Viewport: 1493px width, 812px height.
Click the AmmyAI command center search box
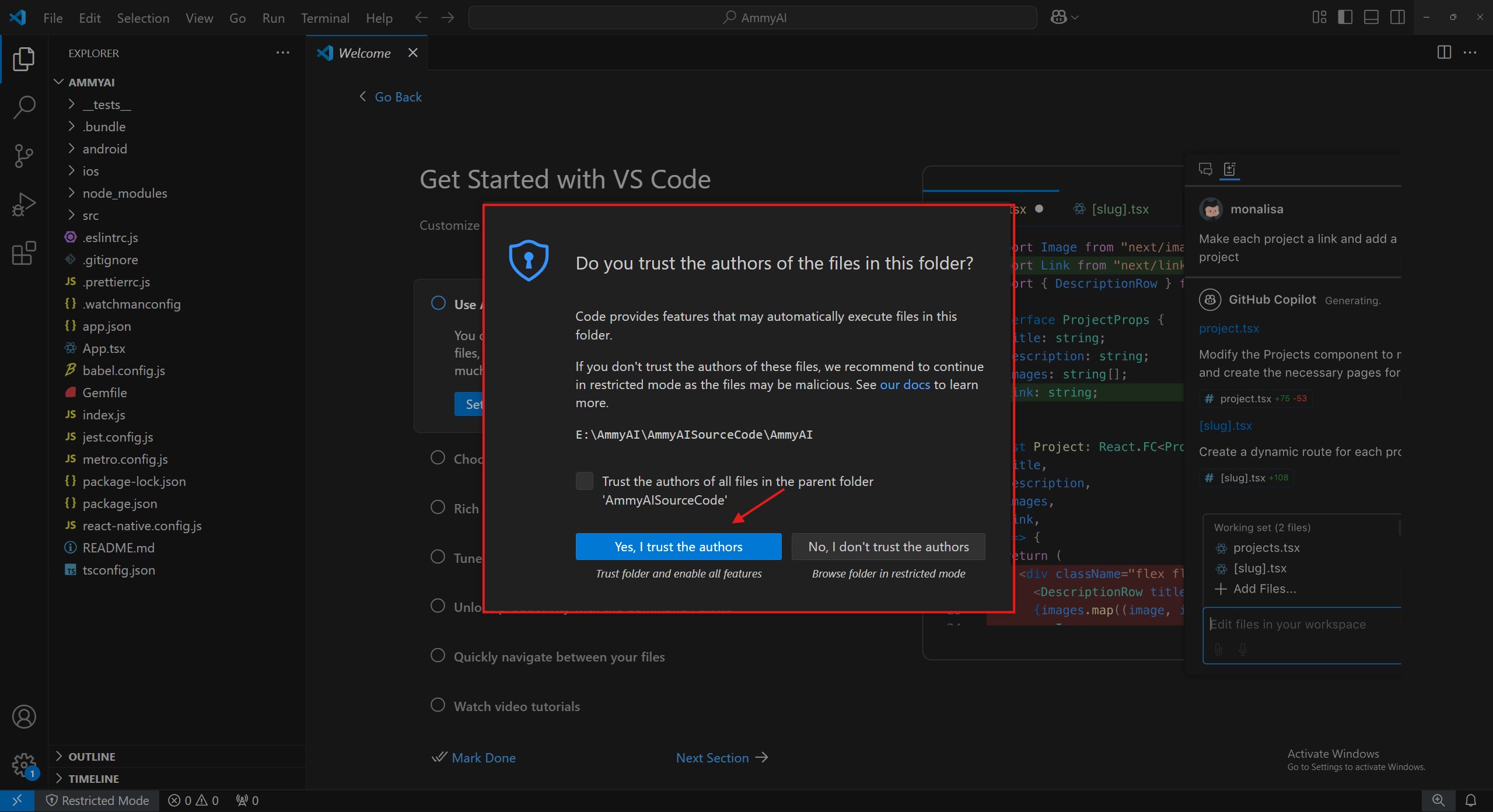coord(752,17)
